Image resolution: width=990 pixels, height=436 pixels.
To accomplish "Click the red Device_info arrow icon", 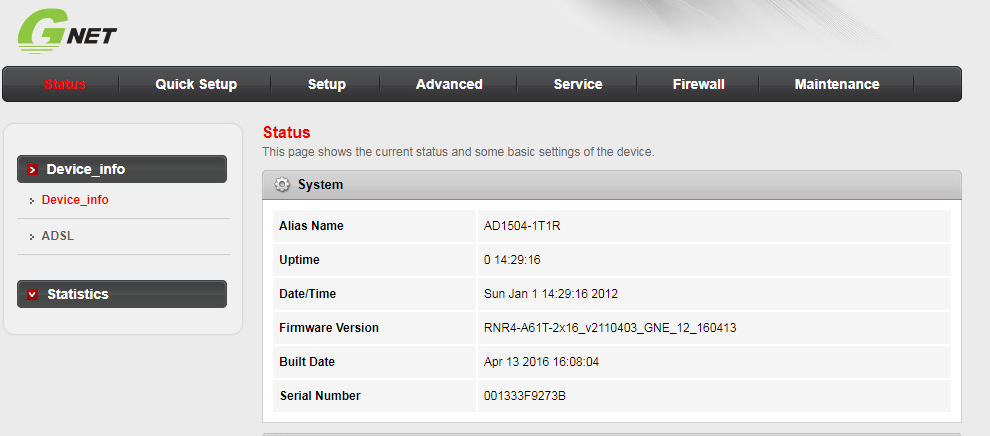I will click(x=33, y=170).
